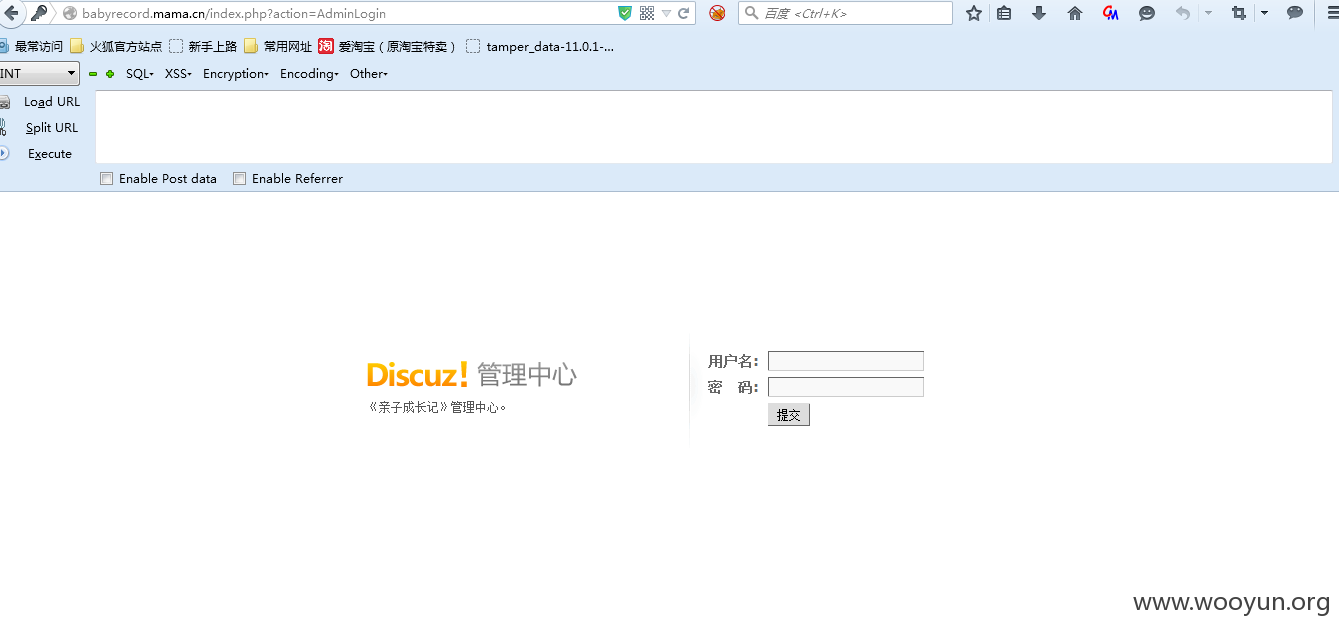
Task: Click the HackBar URL text area
Action: point(714,127)
